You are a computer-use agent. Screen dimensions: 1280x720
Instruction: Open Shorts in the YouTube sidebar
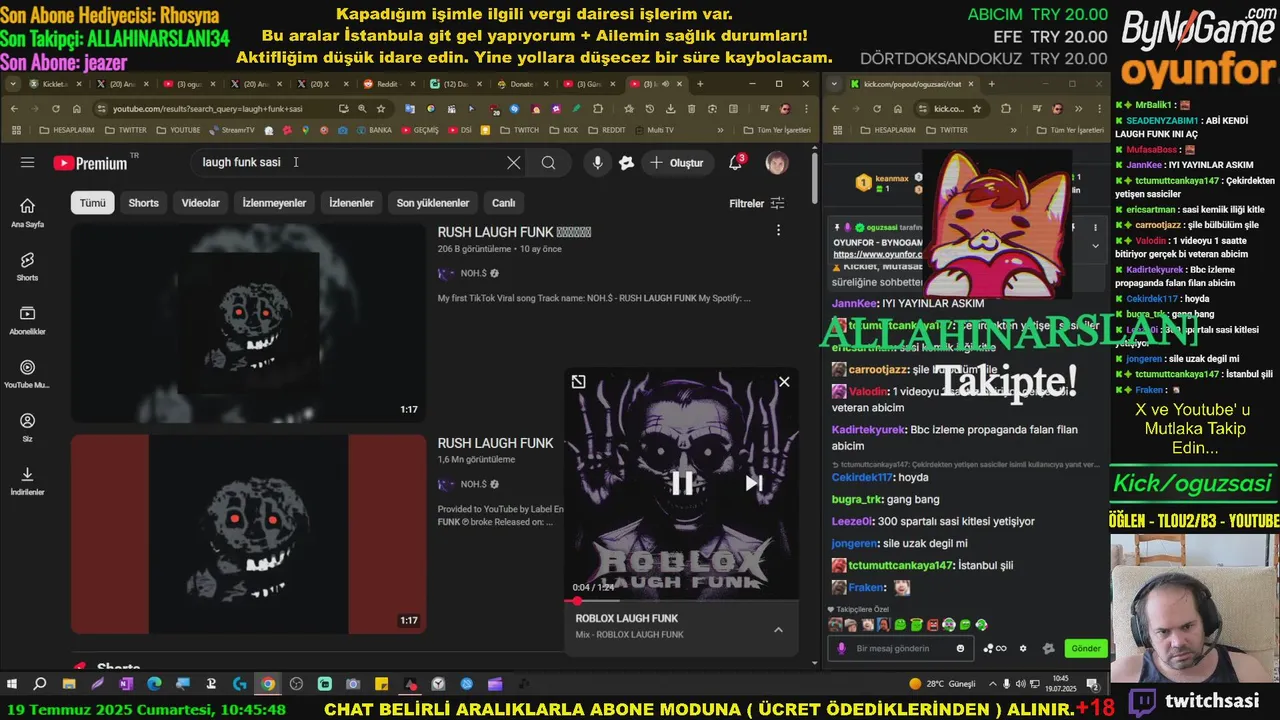[x=27, y=266]
